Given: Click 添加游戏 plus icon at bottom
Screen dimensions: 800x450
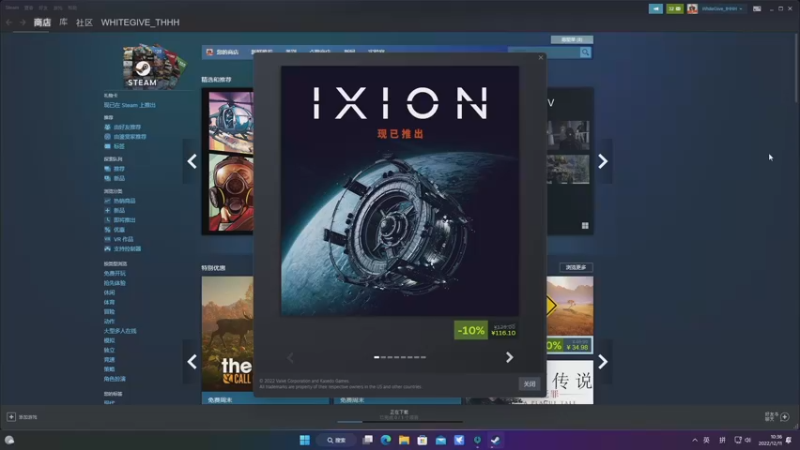Looking at the screenshot, I should tap(11, 417).
